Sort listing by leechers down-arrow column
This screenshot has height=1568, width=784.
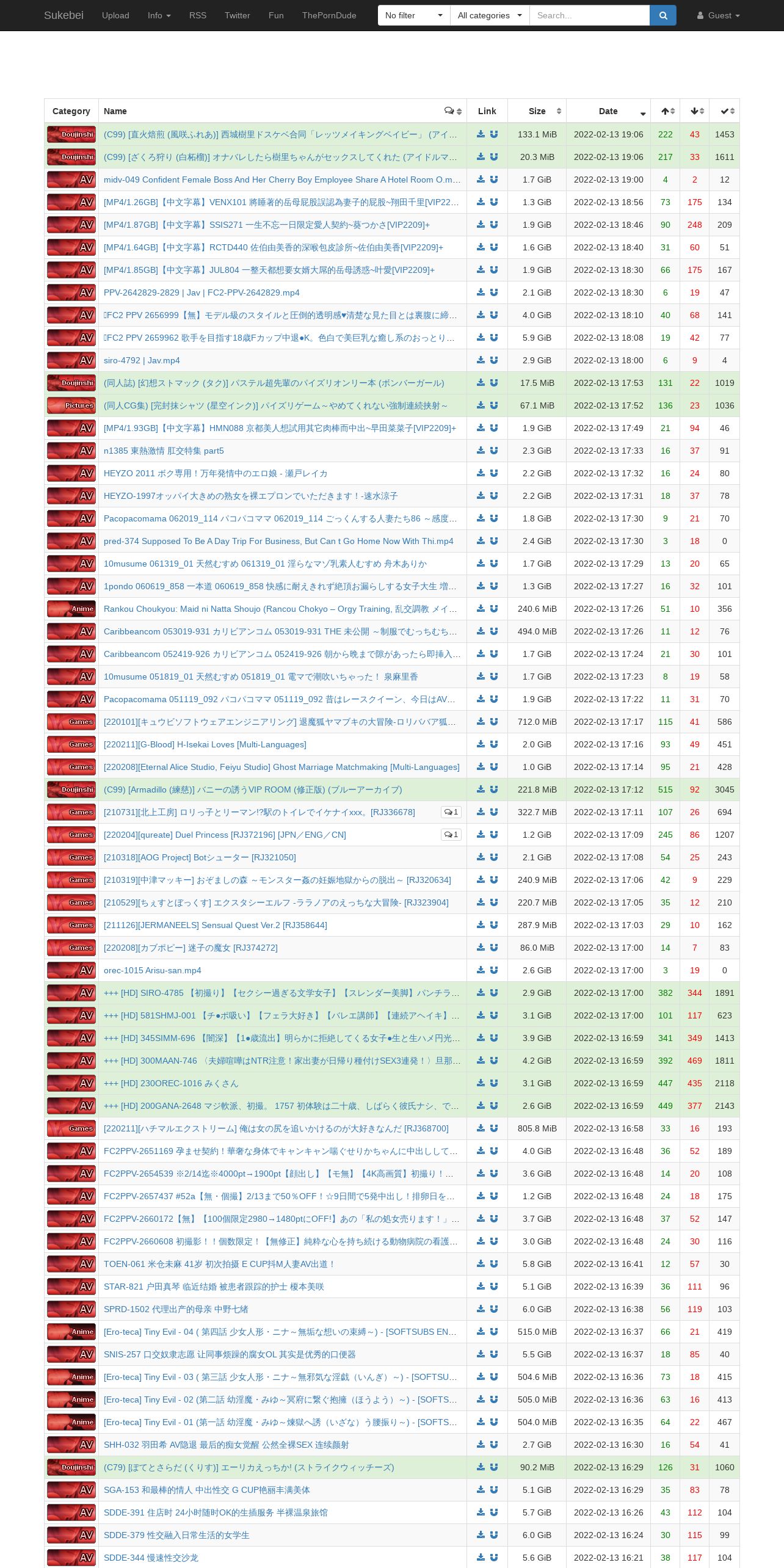(695, 111)
